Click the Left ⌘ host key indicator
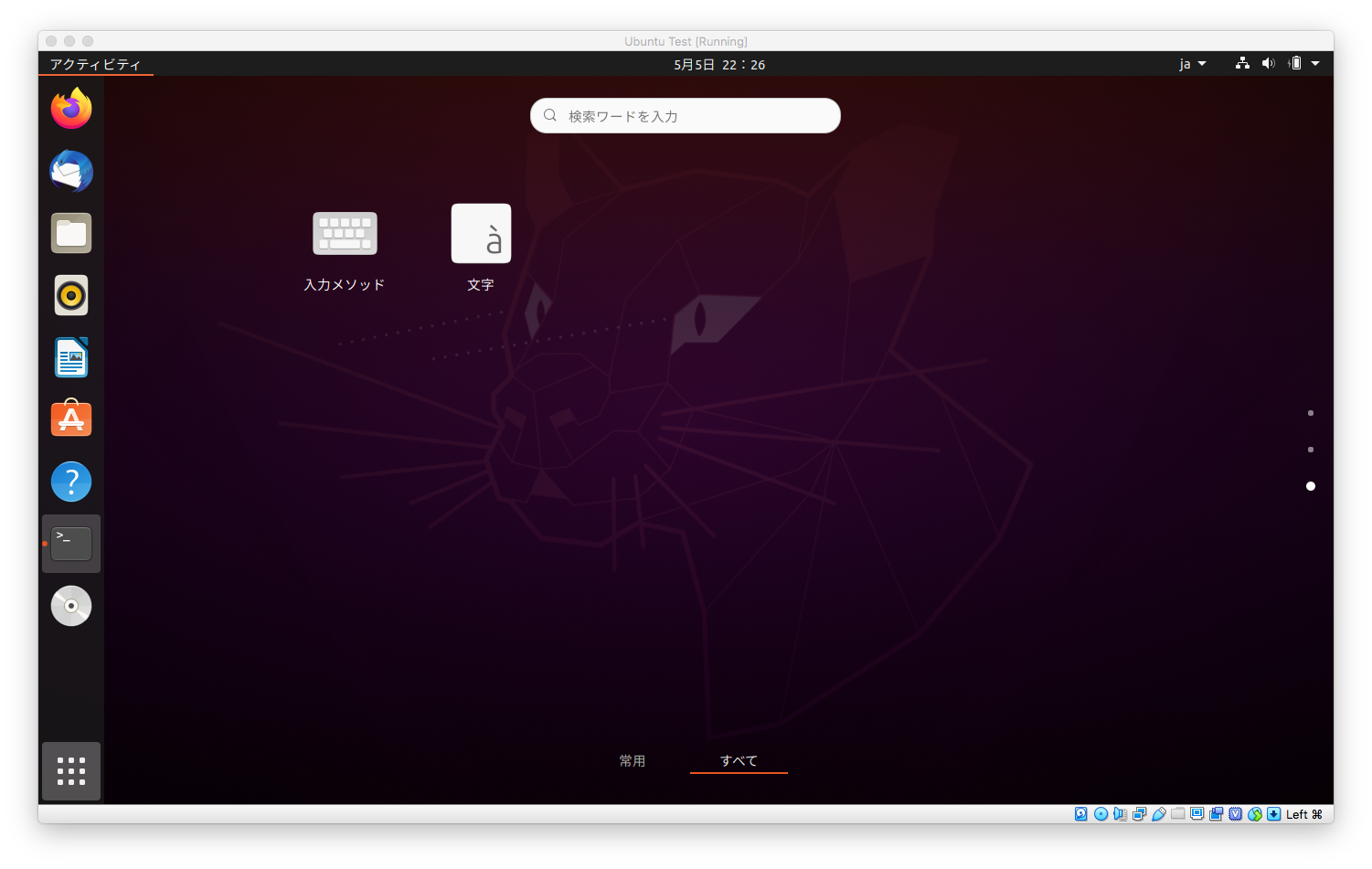Image resolution: width=1372 pixels, height=869 pixels. pyautogui.click(x=1304, y=814)
